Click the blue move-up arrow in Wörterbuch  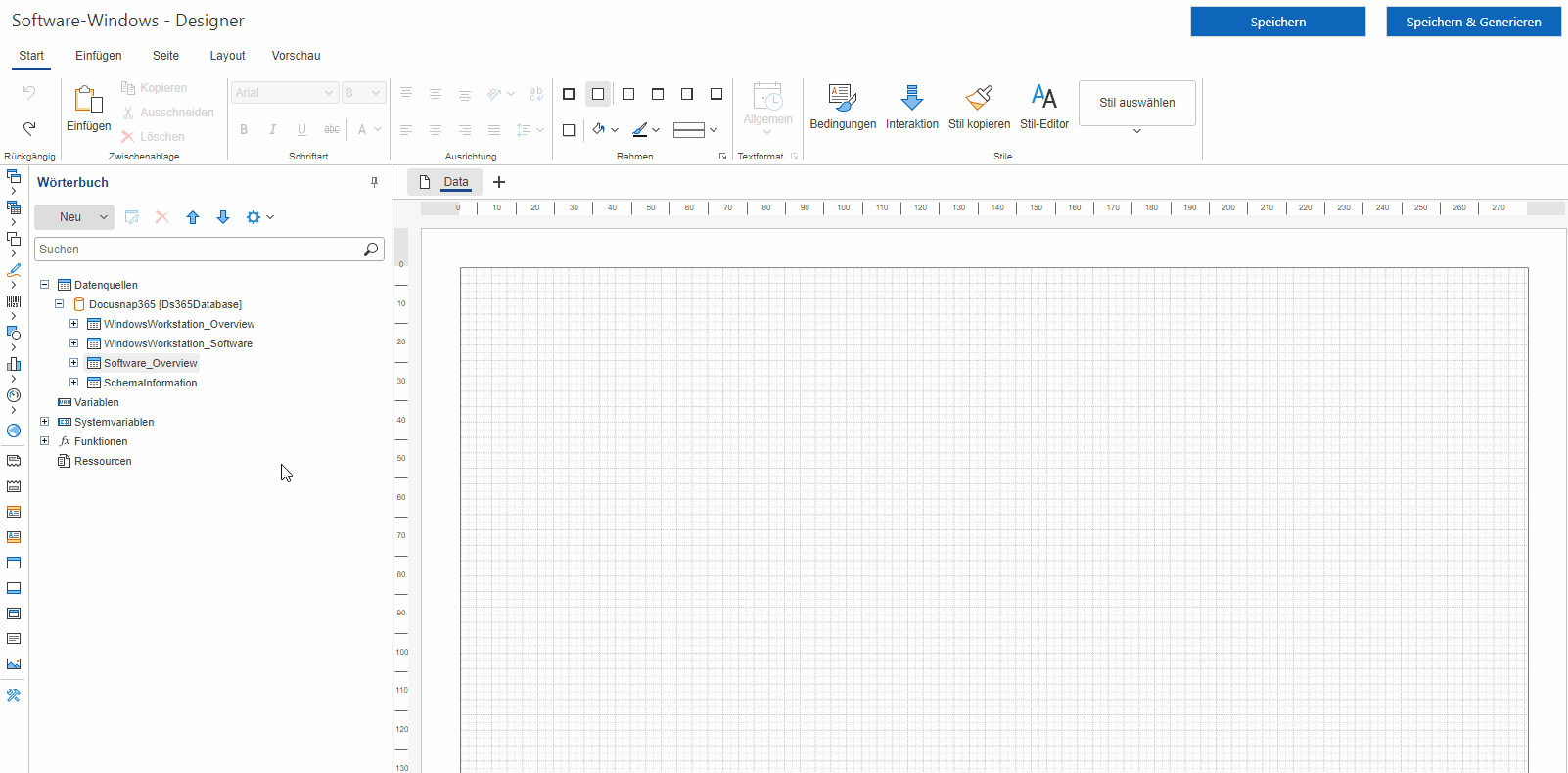(x=193, y=217)
